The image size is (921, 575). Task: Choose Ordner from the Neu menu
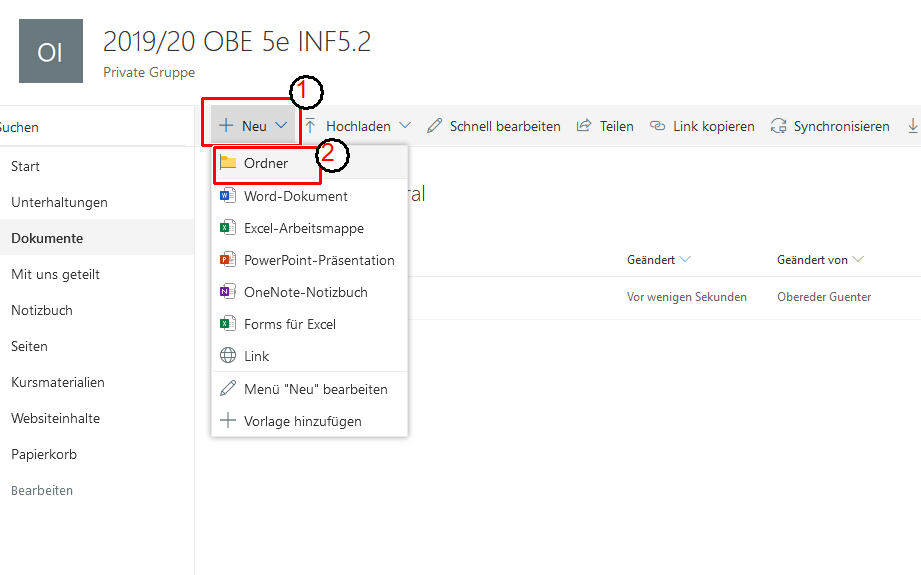pyautogui.click(x=310, y=163)
